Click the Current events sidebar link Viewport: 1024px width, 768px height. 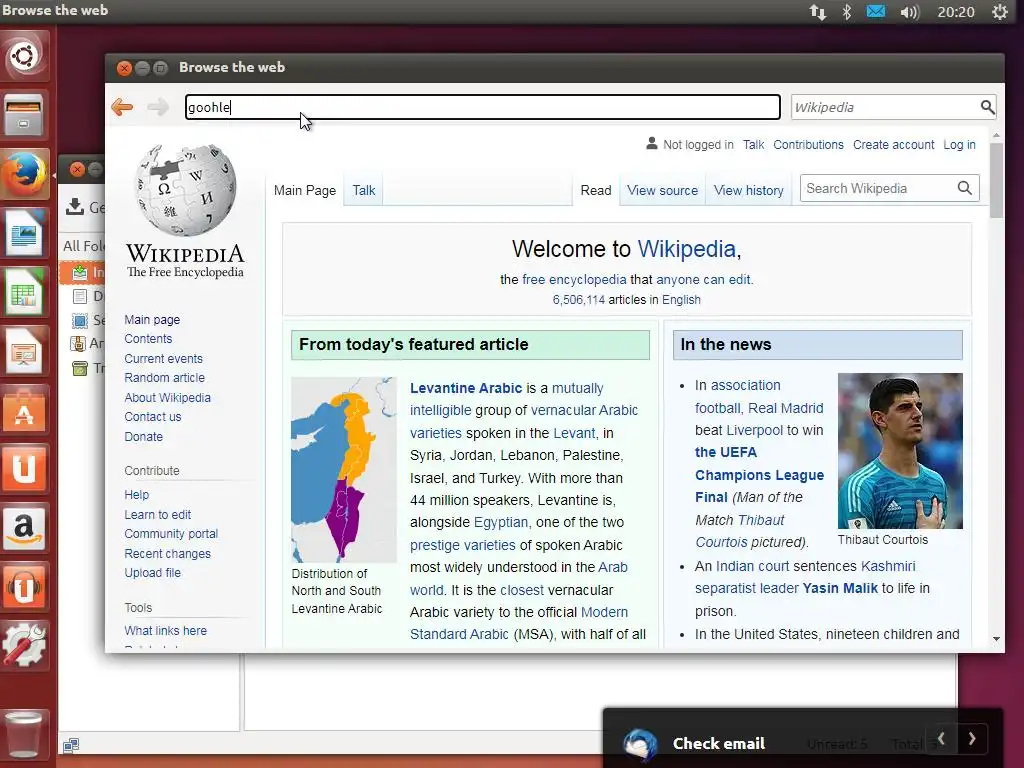coord(163,359)
